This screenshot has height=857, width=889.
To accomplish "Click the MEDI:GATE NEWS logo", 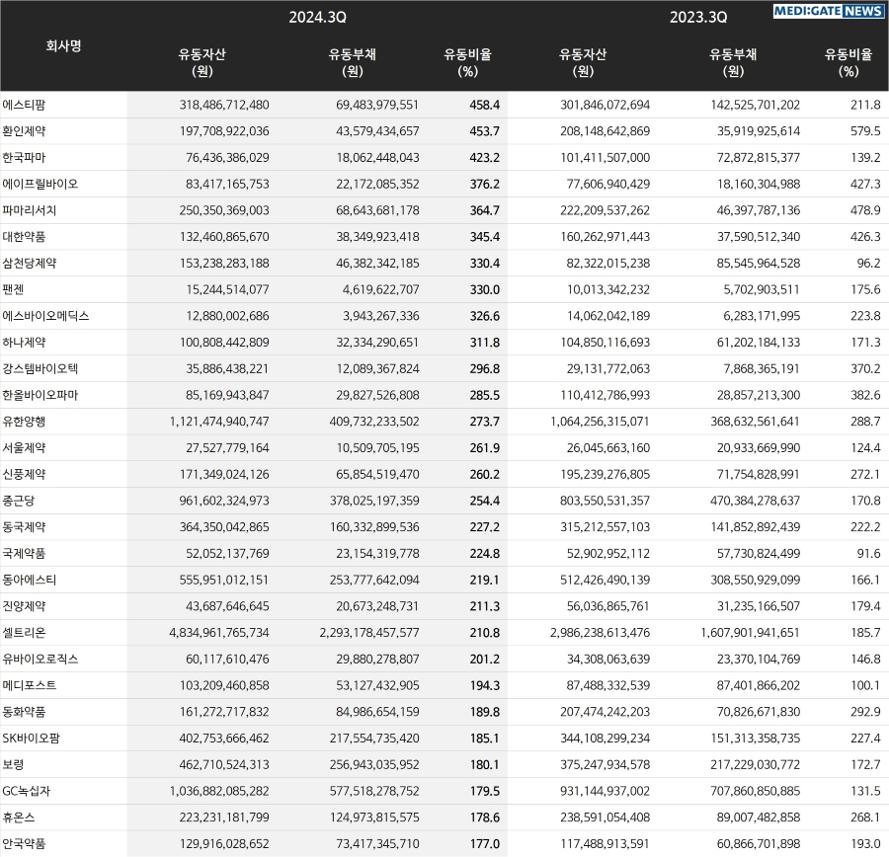I will click(828, 11).
